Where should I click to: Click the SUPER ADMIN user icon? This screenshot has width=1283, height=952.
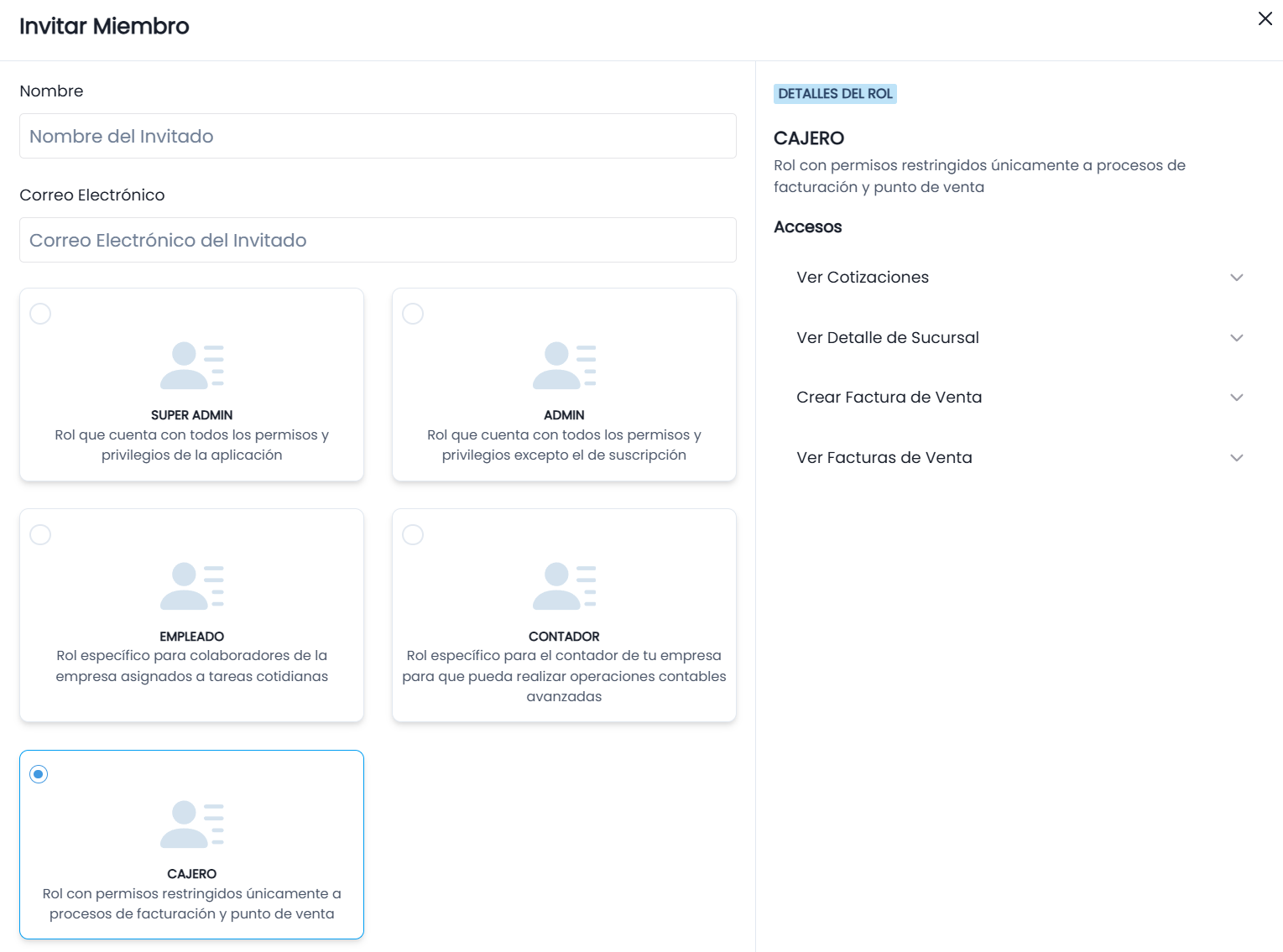[x=192, y=366]
